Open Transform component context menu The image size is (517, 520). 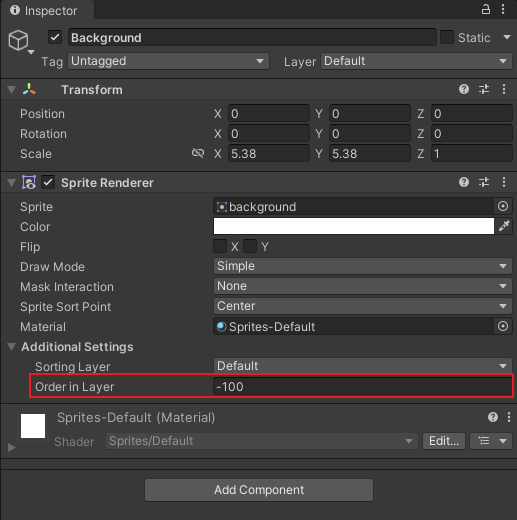(504, 89)
